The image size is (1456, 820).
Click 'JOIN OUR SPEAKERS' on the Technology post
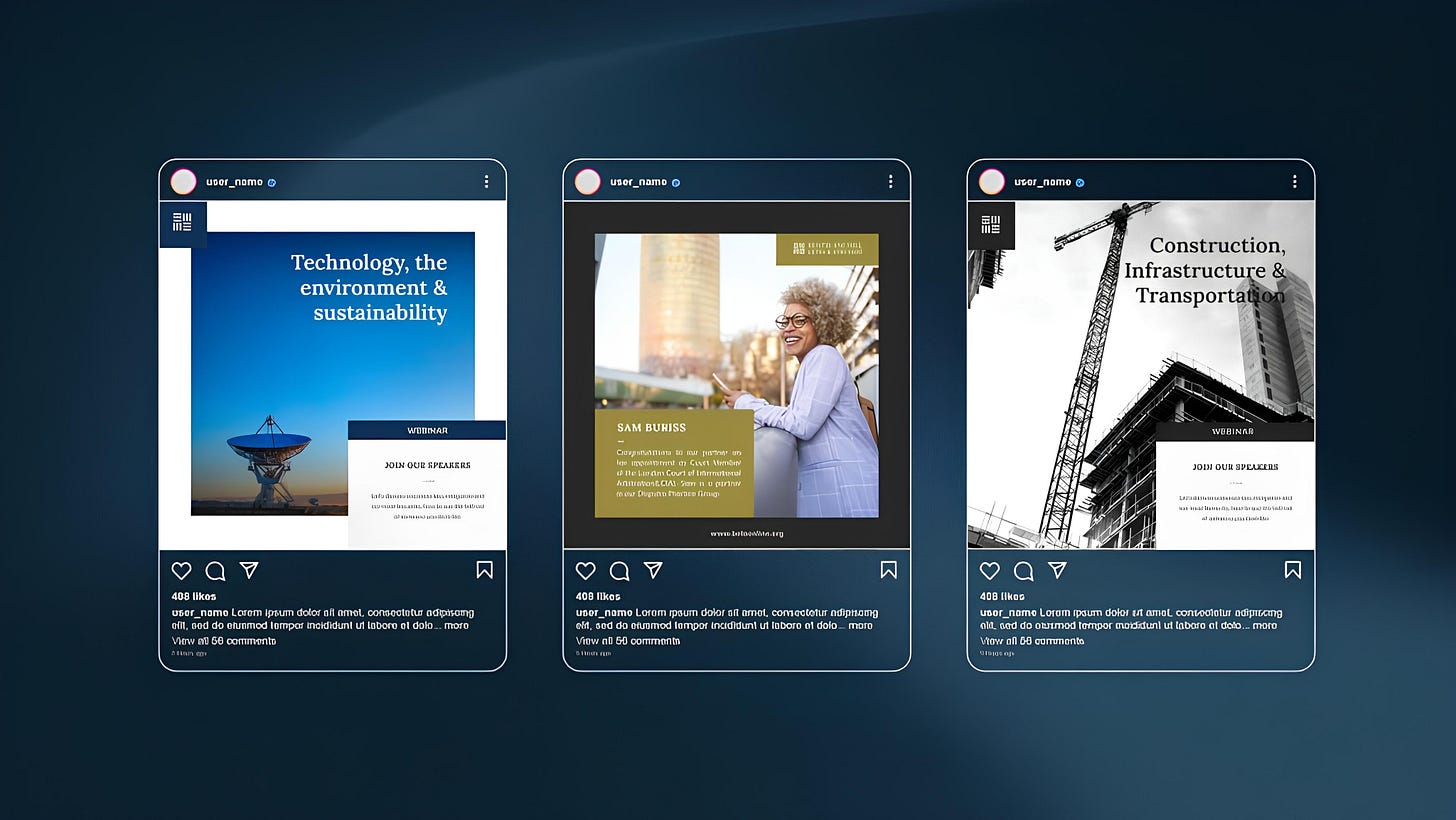tap(427, 465)
